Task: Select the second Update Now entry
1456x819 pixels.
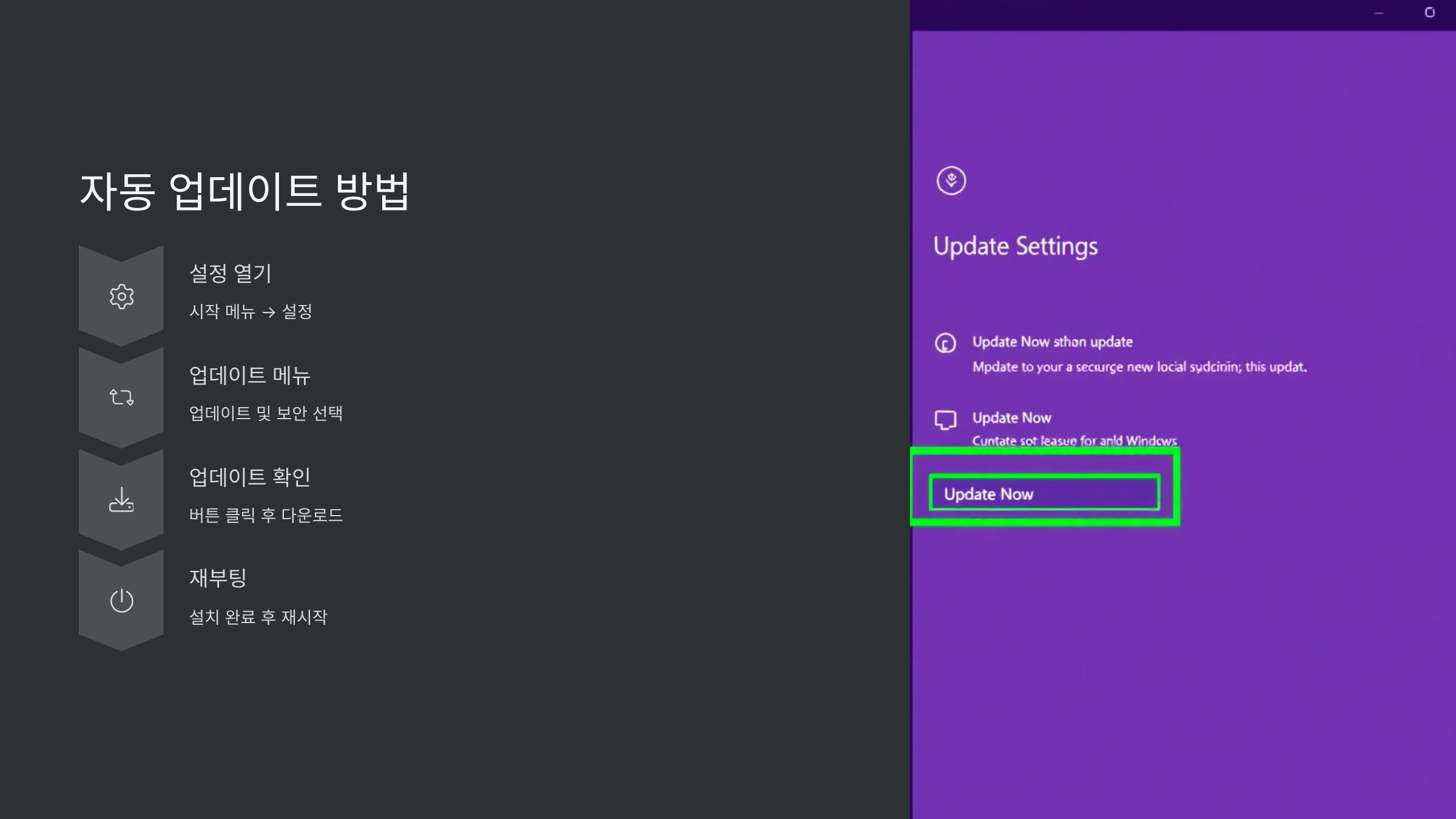Action: tap(1011, 418)
